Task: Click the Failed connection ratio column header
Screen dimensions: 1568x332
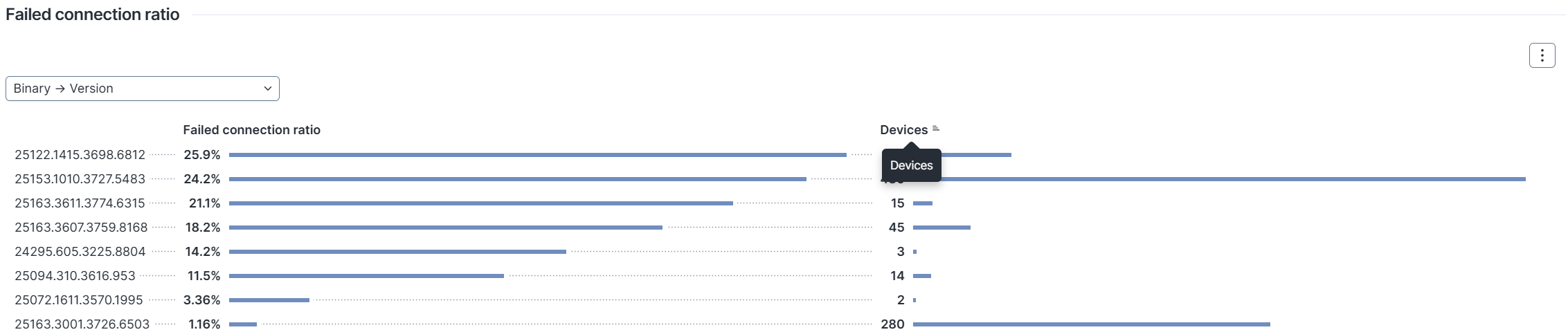Action: [x=251, y=130]
